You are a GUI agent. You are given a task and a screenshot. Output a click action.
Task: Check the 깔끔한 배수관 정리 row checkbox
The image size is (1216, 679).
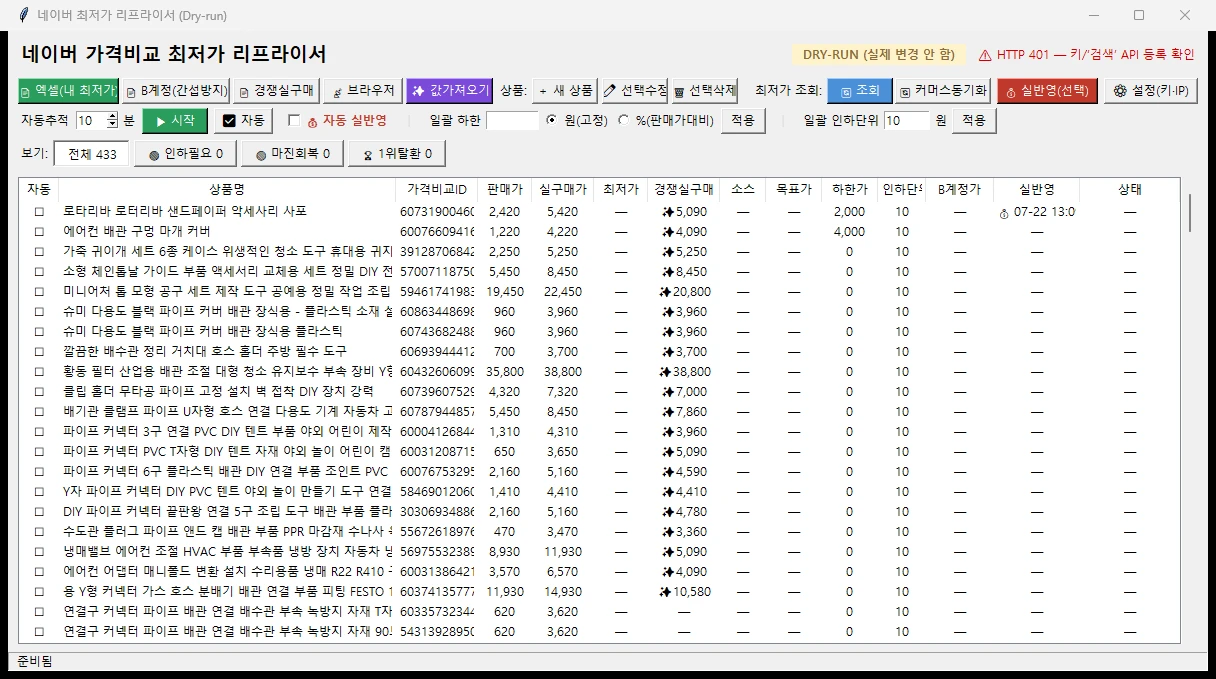click(x=40, y=352)
